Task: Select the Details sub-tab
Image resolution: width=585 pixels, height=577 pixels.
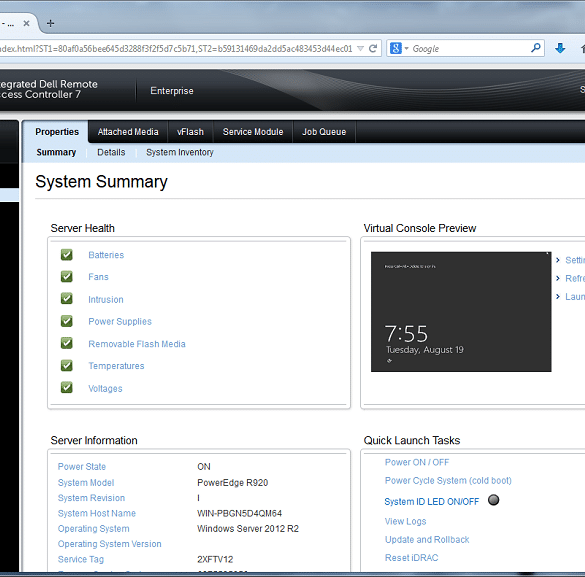Action: click(111, 152)
